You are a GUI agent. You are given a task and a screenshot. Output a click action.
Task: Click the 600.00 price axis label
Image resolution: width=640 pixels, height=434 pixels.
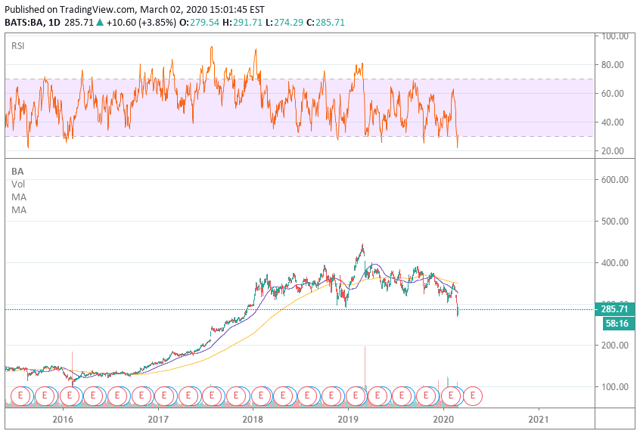pos(615,180)
